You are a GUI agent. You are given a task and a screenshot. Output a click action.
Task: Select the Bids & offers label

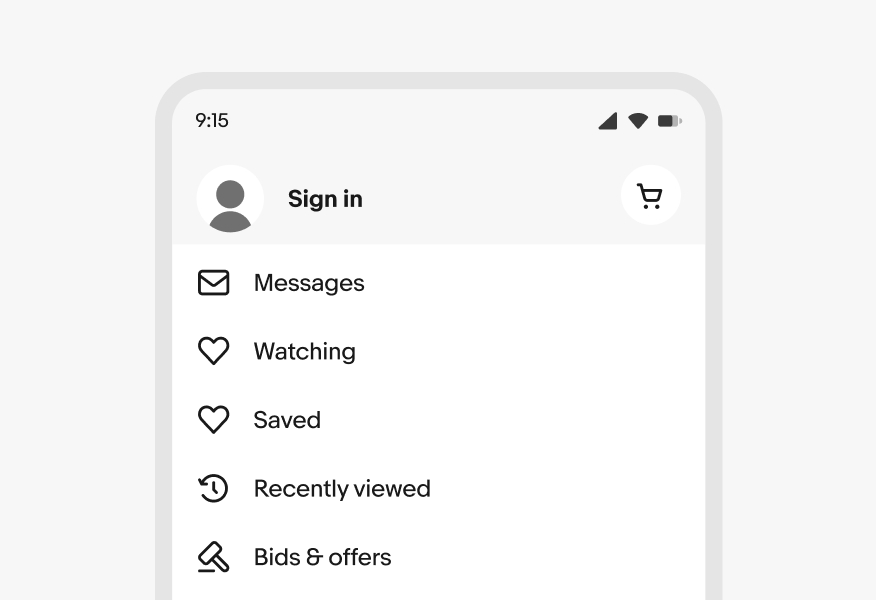click(322, 557)
